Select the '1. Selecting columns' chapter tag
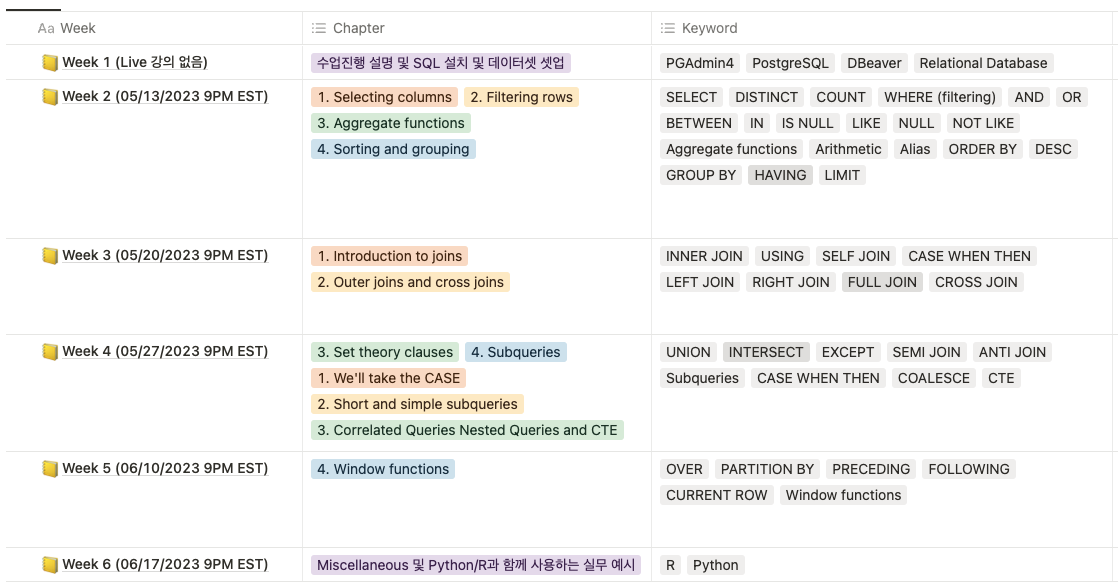Screen dimensions: 1118x587 (384, 97)
